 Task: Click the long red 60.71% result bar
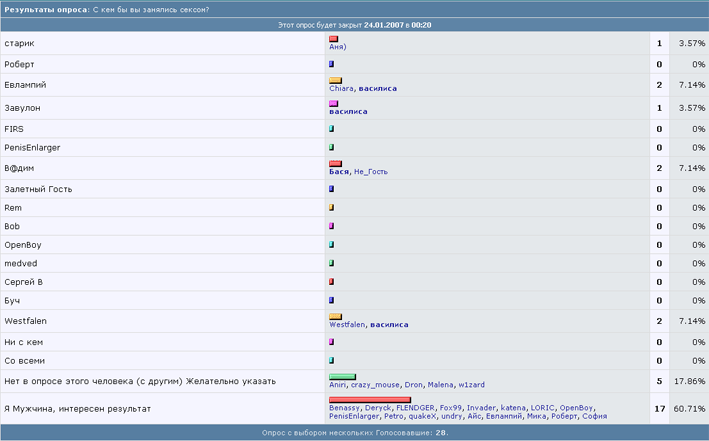tap(369, 400)
